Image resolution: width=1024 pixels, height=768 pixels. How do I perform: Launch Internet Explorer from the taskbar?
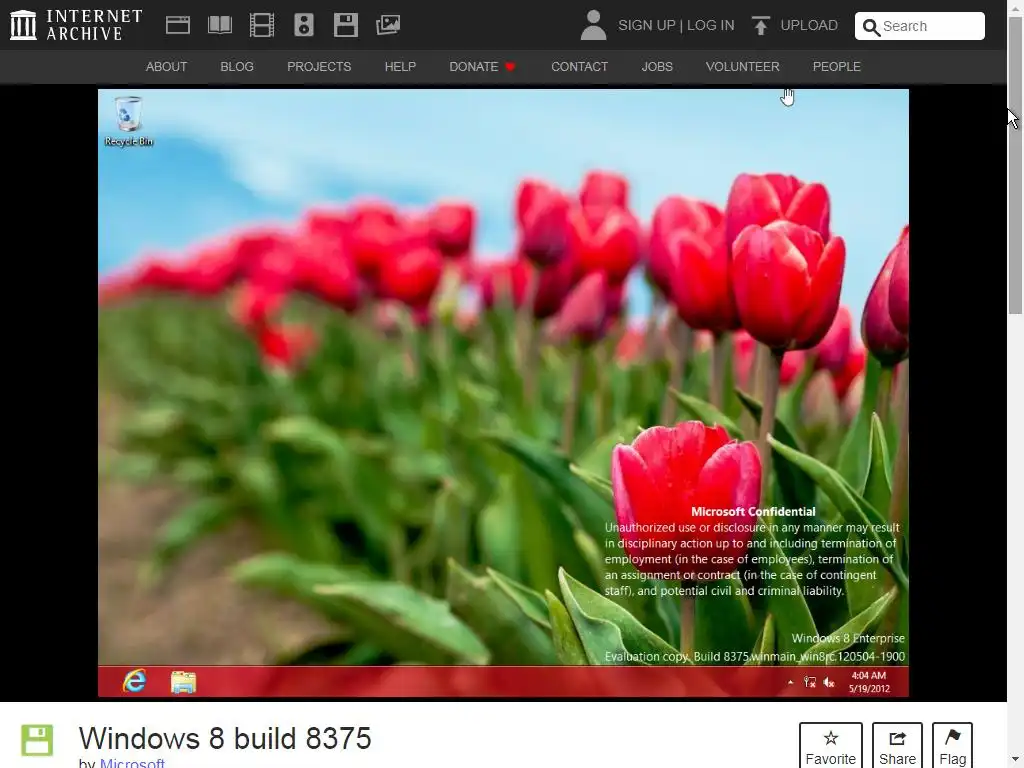click(135, 681)
